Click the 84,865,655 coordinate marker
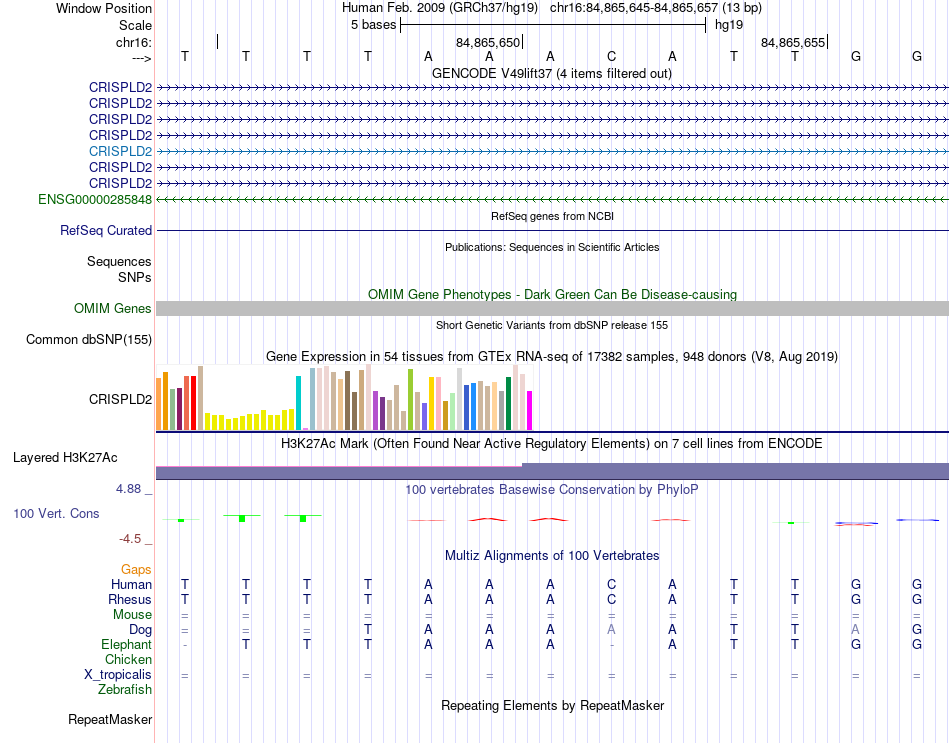 click(792, 42)
